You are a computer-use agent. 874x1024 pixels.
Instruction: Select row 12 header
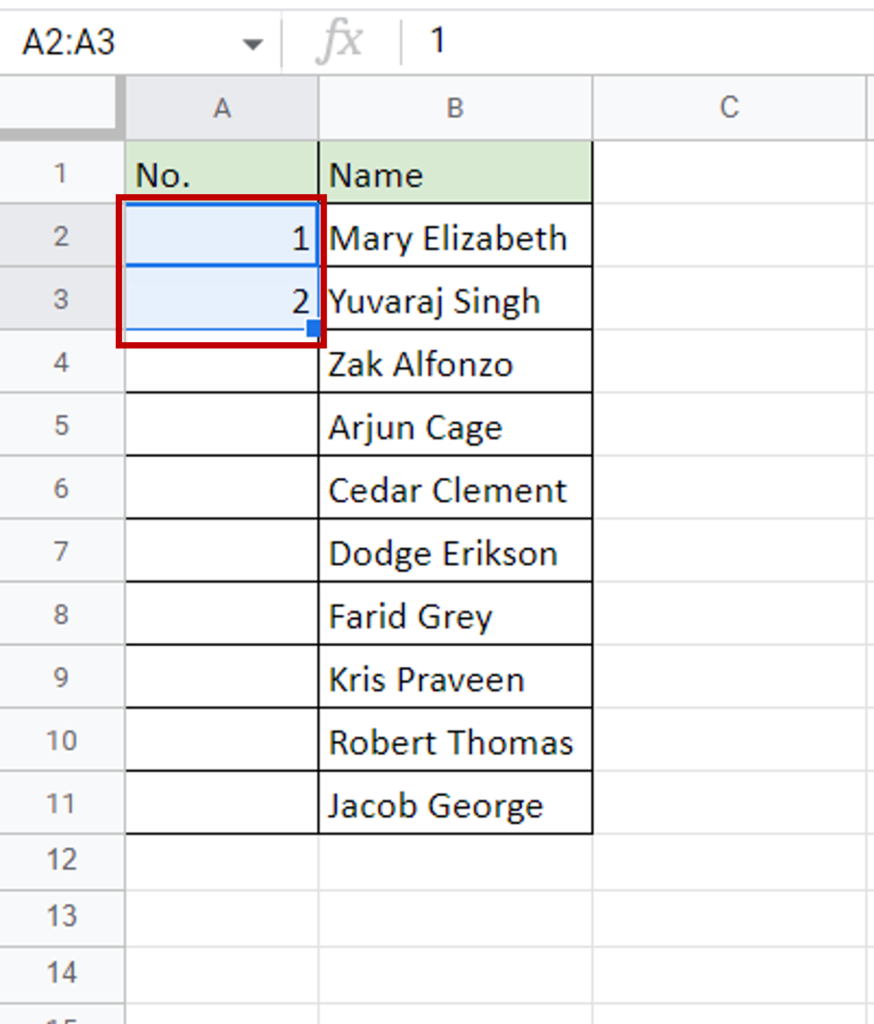(x=61, y=860)
